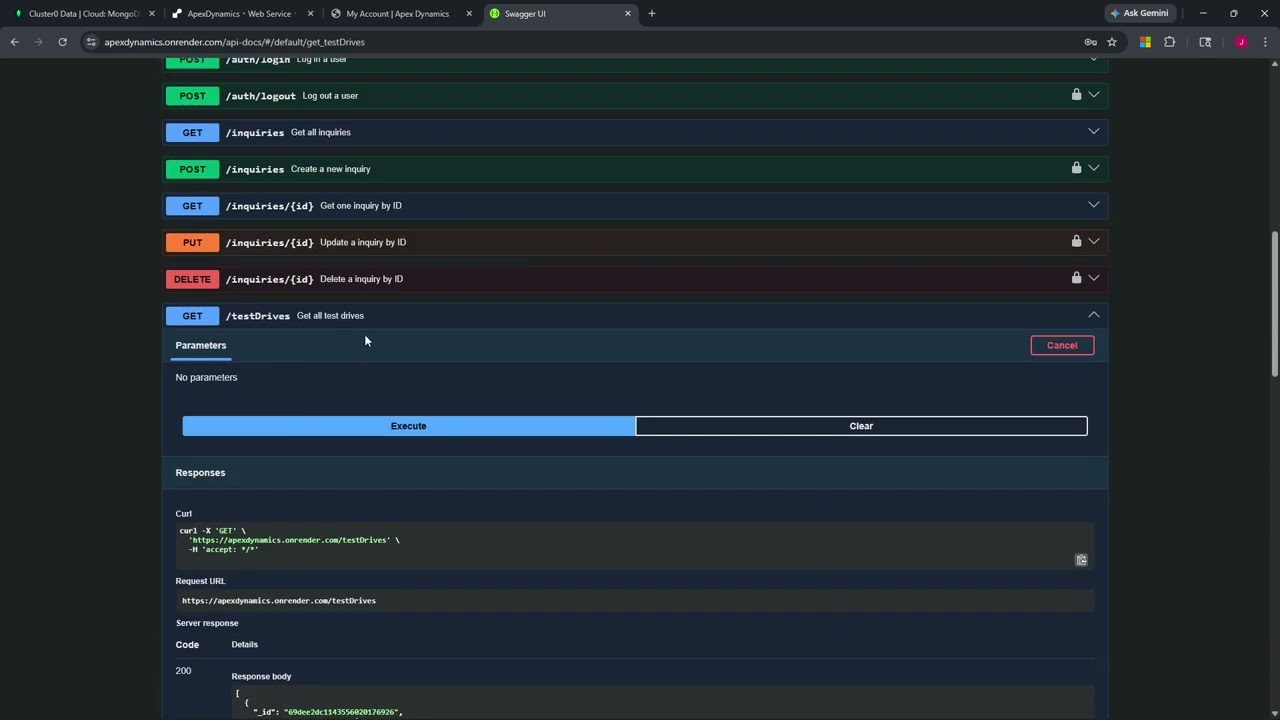Click the colorful extension icon in the toolbar
Screen dimensions: 1280x720
pyautogui.click(x=1145, y=42)
